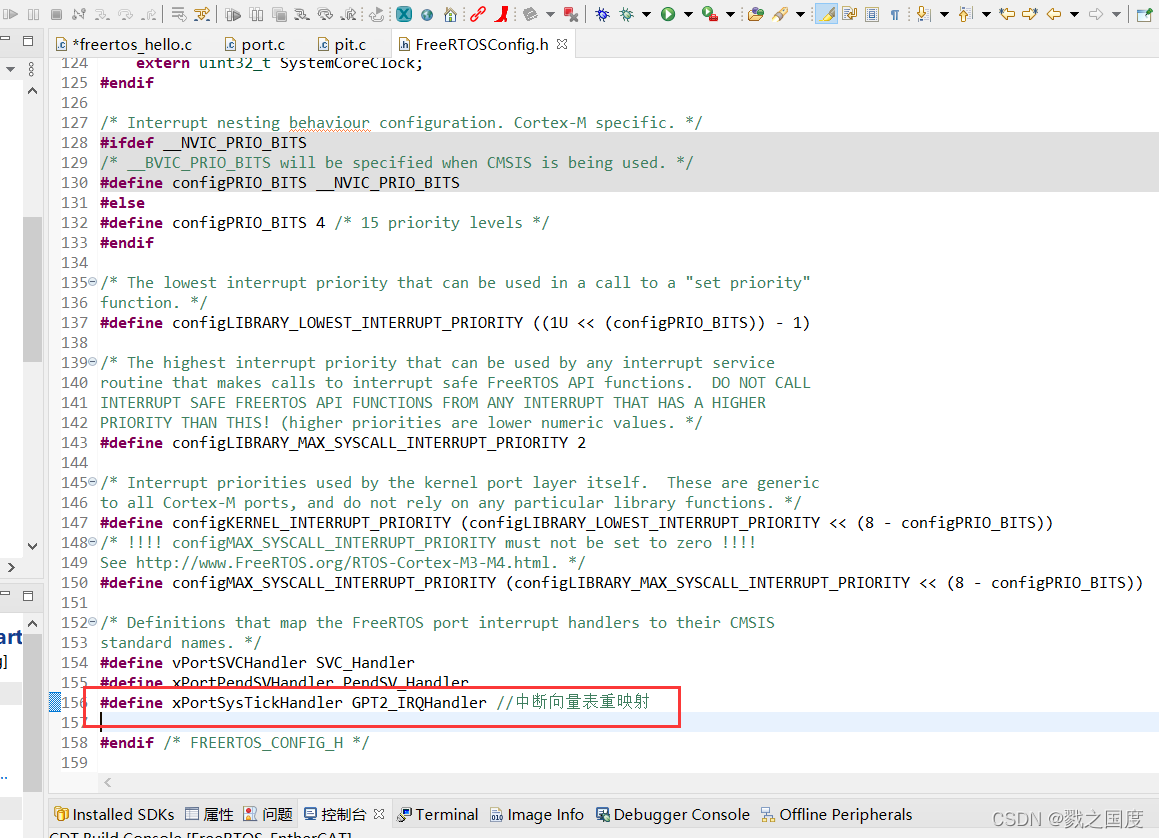This screenshot has height=838, width=1159.
Task: Toggle Word Wrap editor button
Action: point(849,14)
